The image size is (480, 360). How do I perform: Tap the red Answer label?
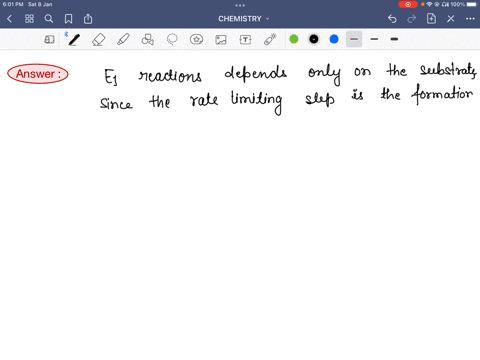point(38,74)
